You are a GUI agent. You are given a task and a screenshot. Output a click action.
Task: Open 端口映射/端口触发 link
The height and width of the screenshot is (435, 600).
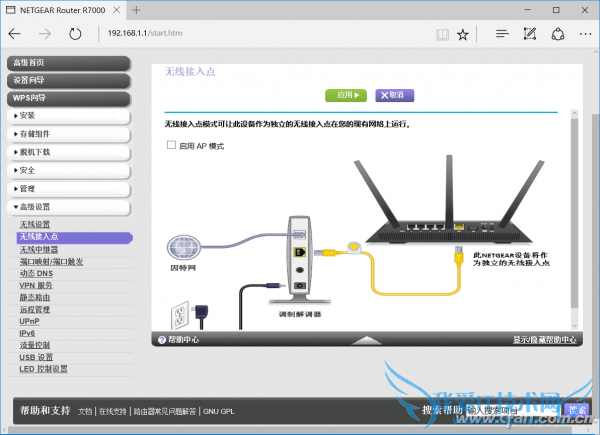click(x=51, y=262)
